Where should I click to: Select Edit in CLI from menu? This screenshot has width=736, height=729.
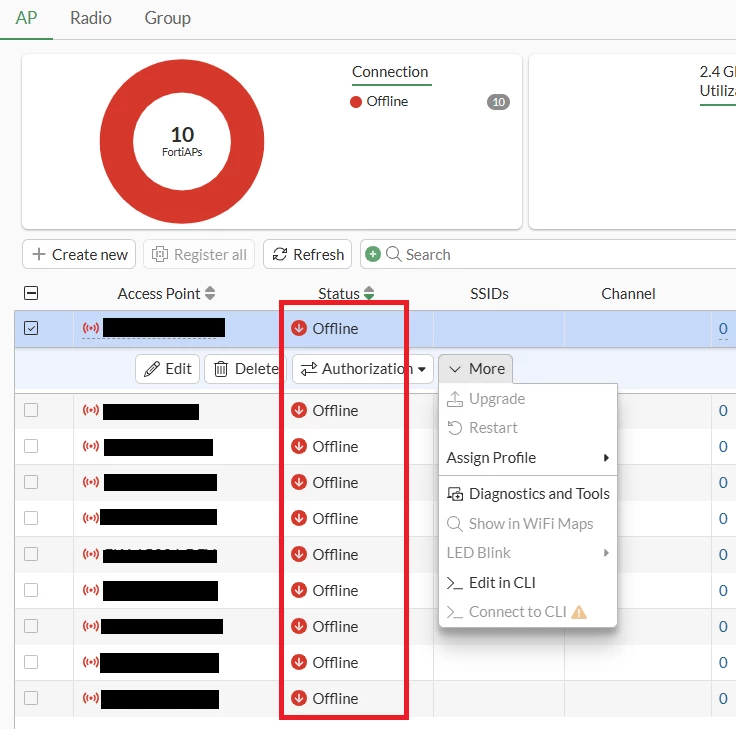pos(528,583)
